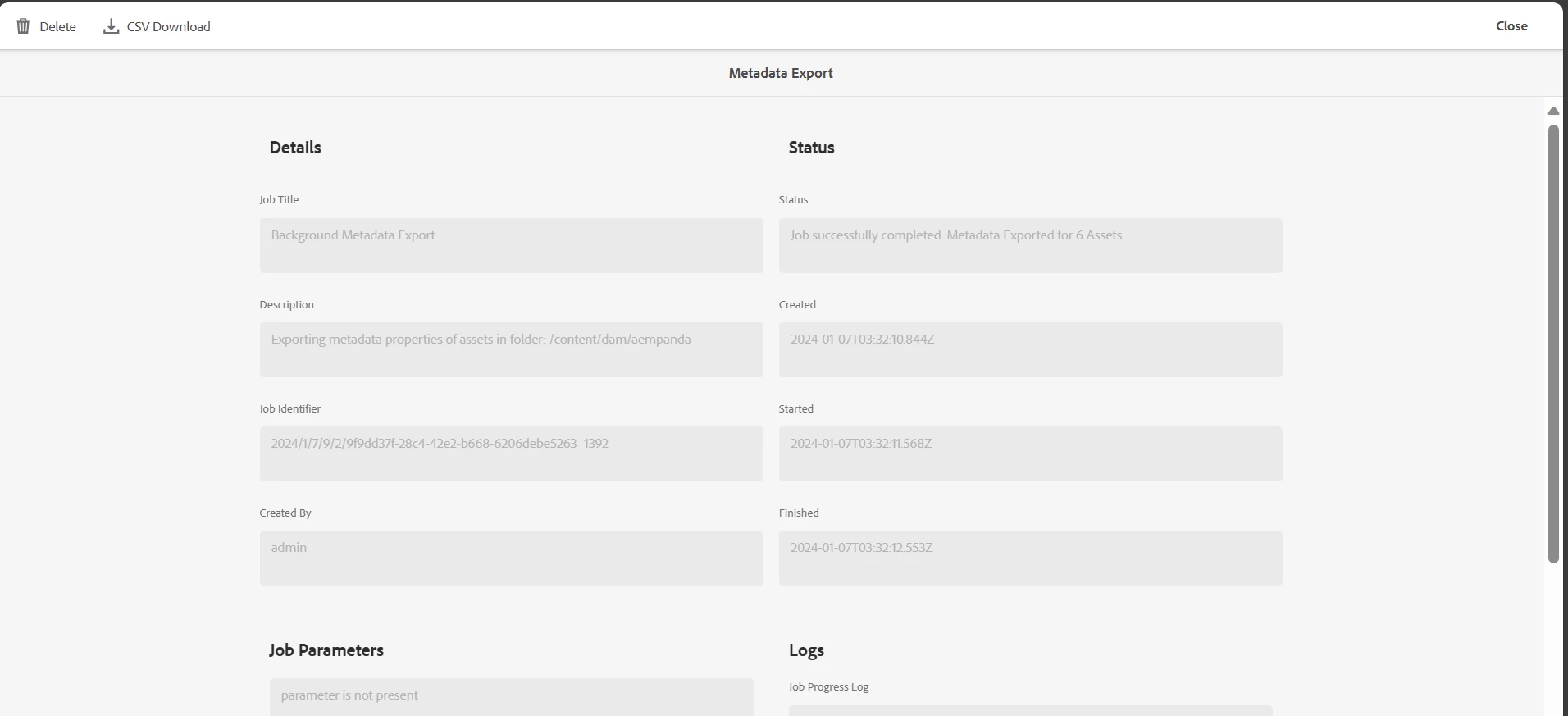Click the CSV Download label
The height and width of the screenshot is (716, 1568).
(x=168, y=27)
